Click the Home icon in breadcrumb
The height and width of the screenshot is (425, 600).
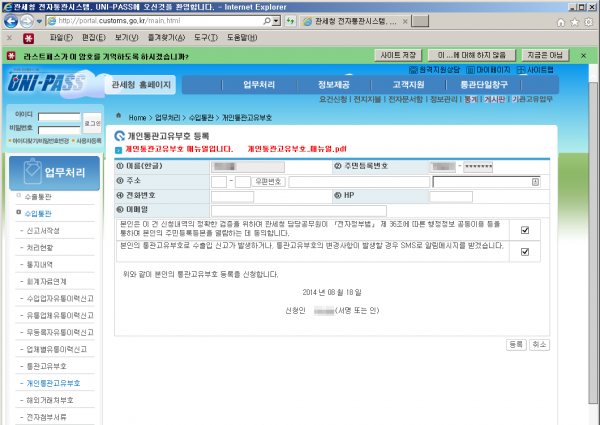tap(120, 117)
